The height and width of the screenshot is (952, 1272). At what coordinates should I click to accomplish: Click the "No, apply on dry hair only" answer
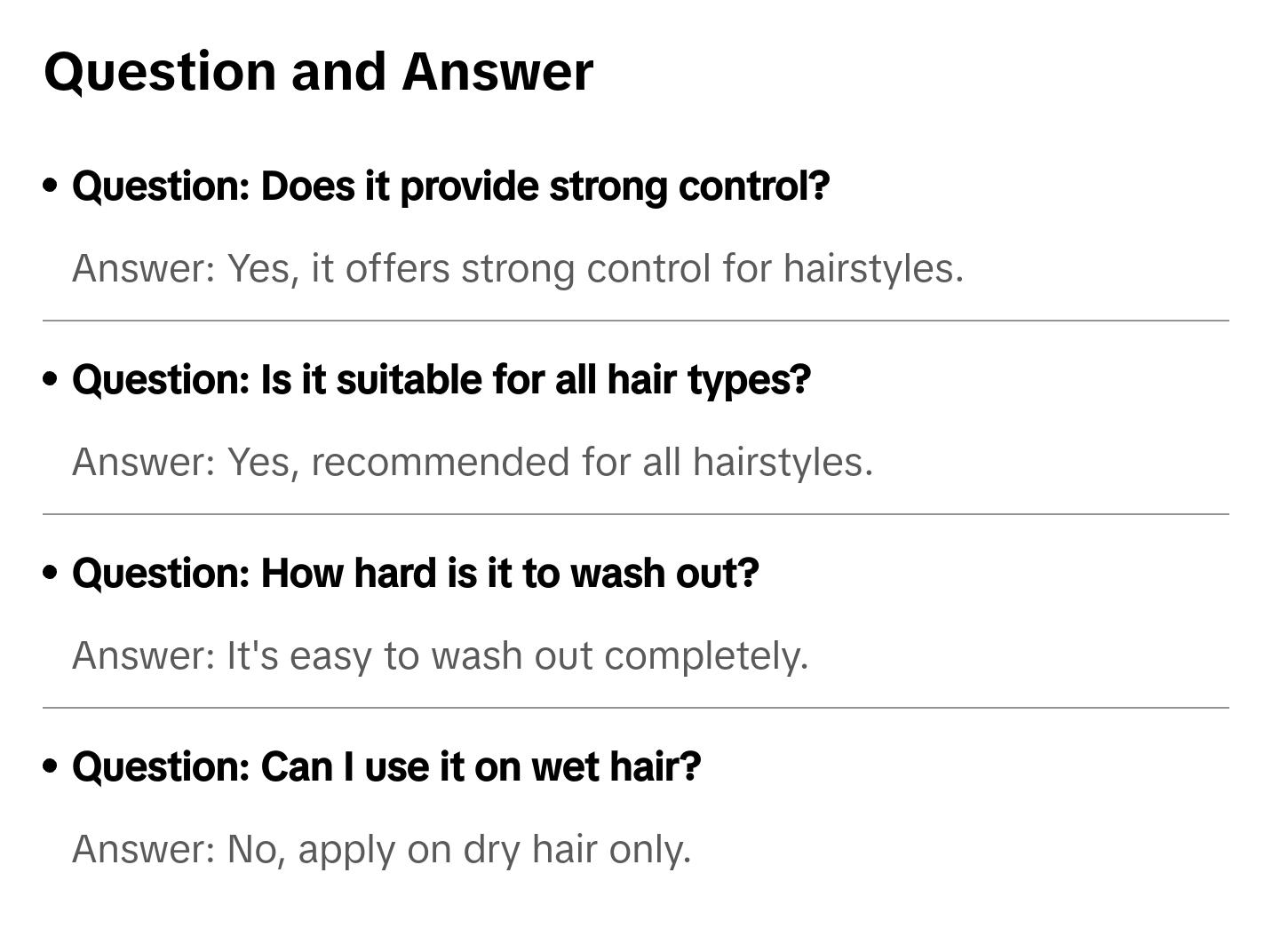tap(381, 849)
